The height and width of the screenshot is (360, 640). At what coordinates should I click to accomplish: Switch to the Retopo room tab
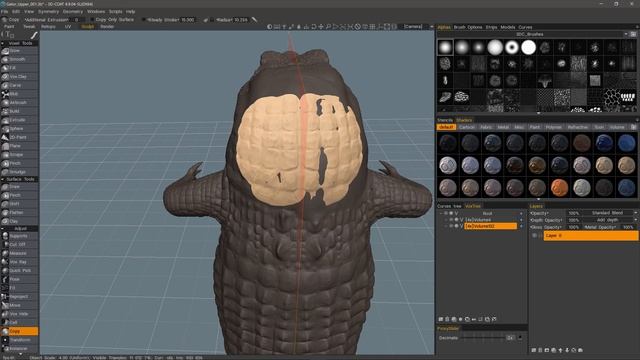48,27
